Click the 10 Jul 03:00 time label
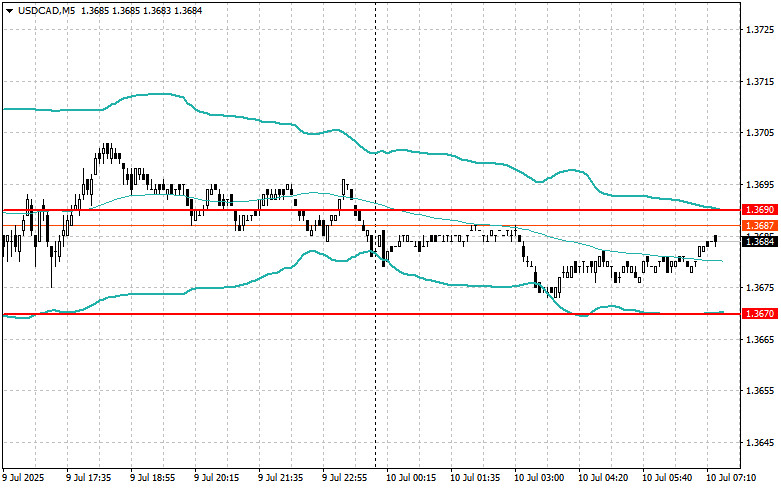This screenshot has width=781, height=489. tap(539, 478)
